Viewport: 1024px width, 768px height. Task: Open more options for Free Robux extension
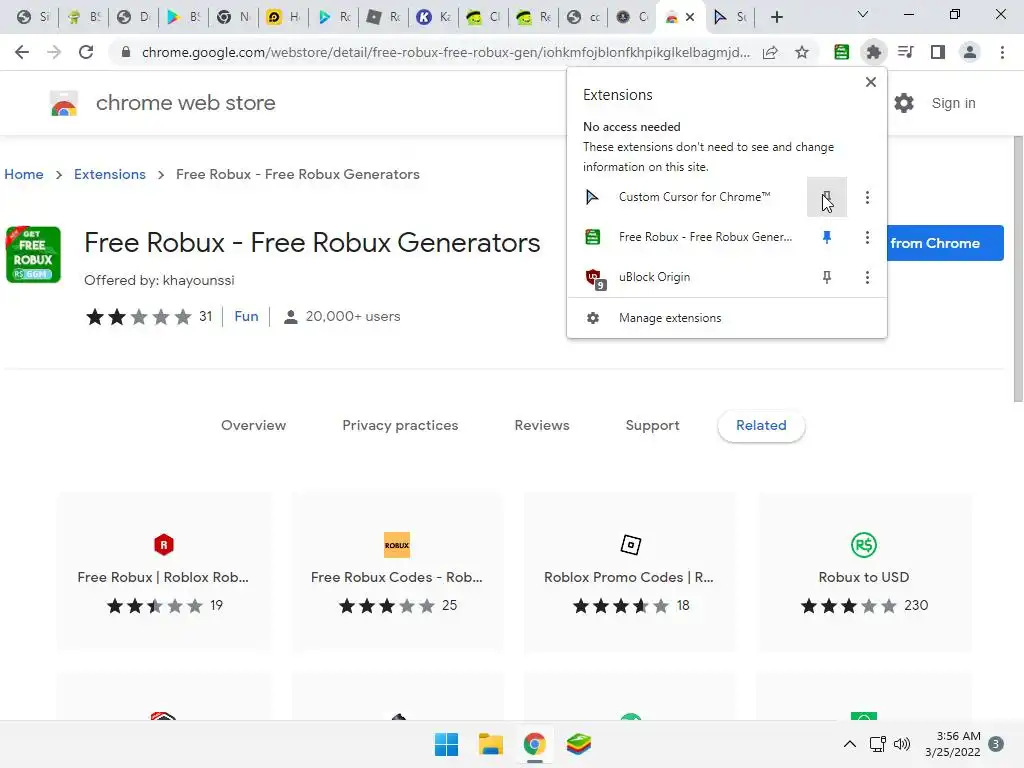(x=867, y=237)
